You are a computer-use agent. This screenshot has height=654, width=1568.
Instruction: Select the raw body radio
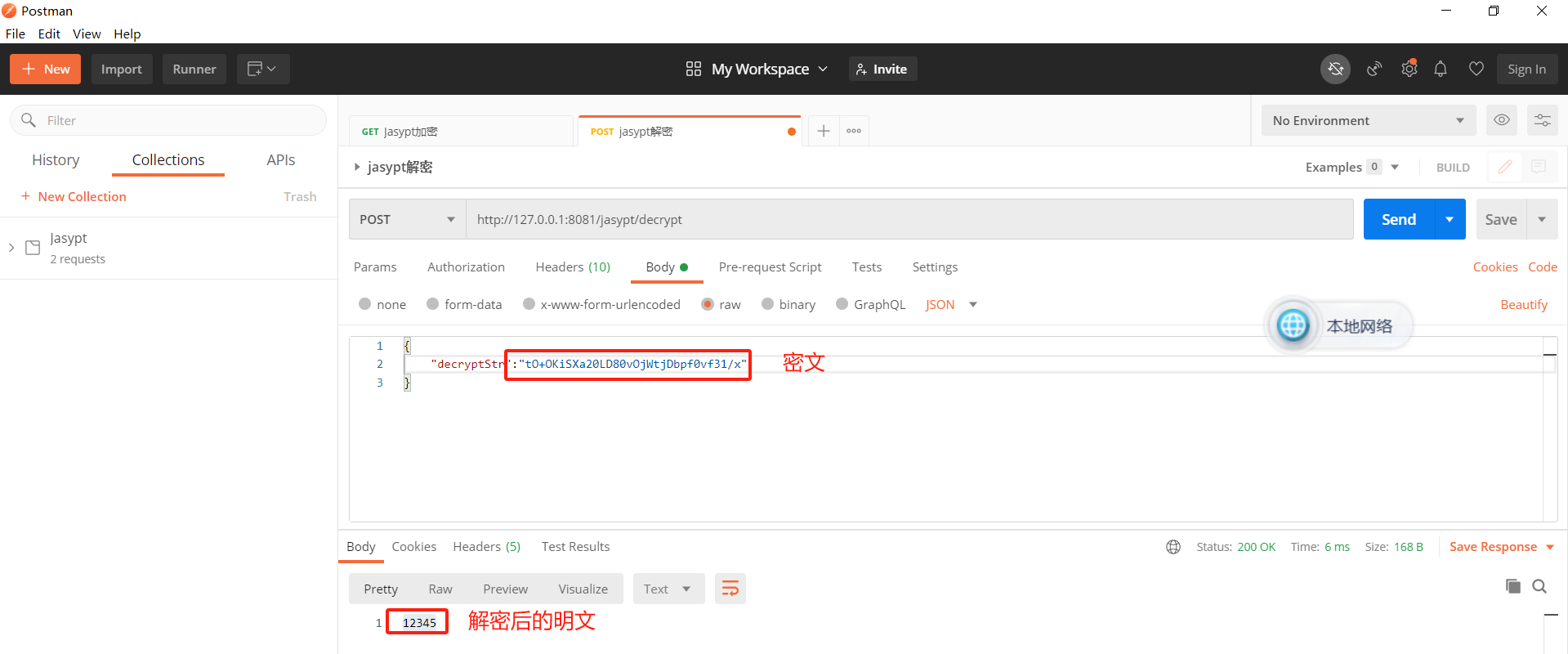708,304
